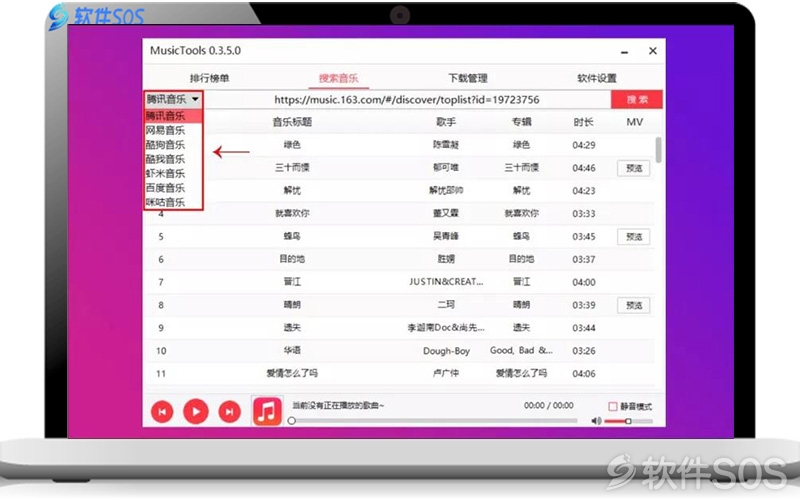Select song title 遗失 in row 9
This screenshot has height=500, width=800.
(x=292, y=328)
